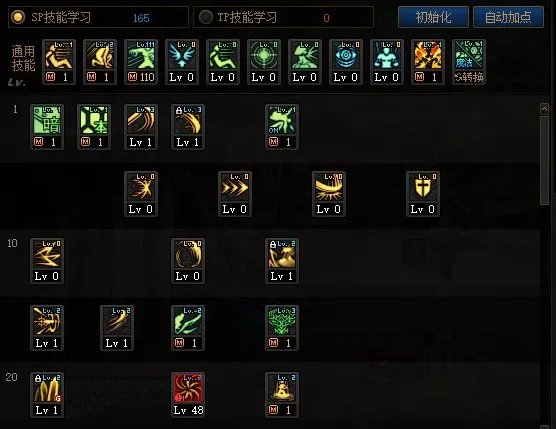Click the 初始化 reset button
This screenshot has width=556, height=429.
(433, 17)
